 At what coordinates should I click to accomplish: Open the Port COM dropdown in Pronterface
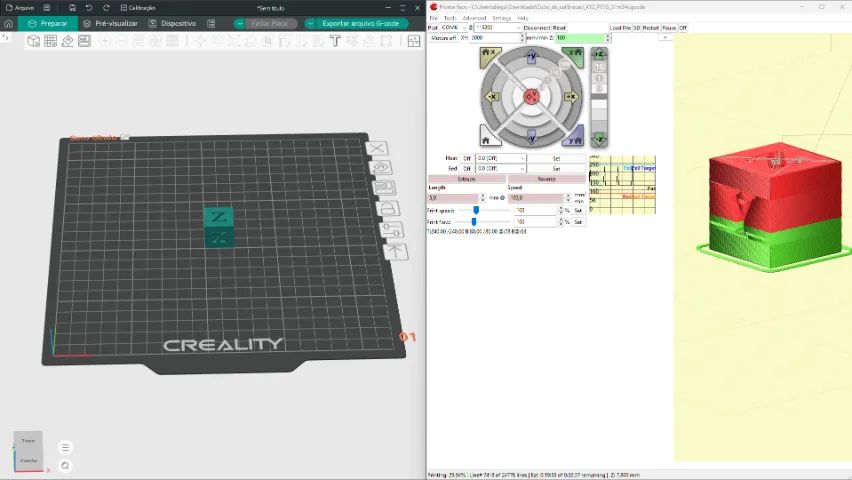point(454,27)
